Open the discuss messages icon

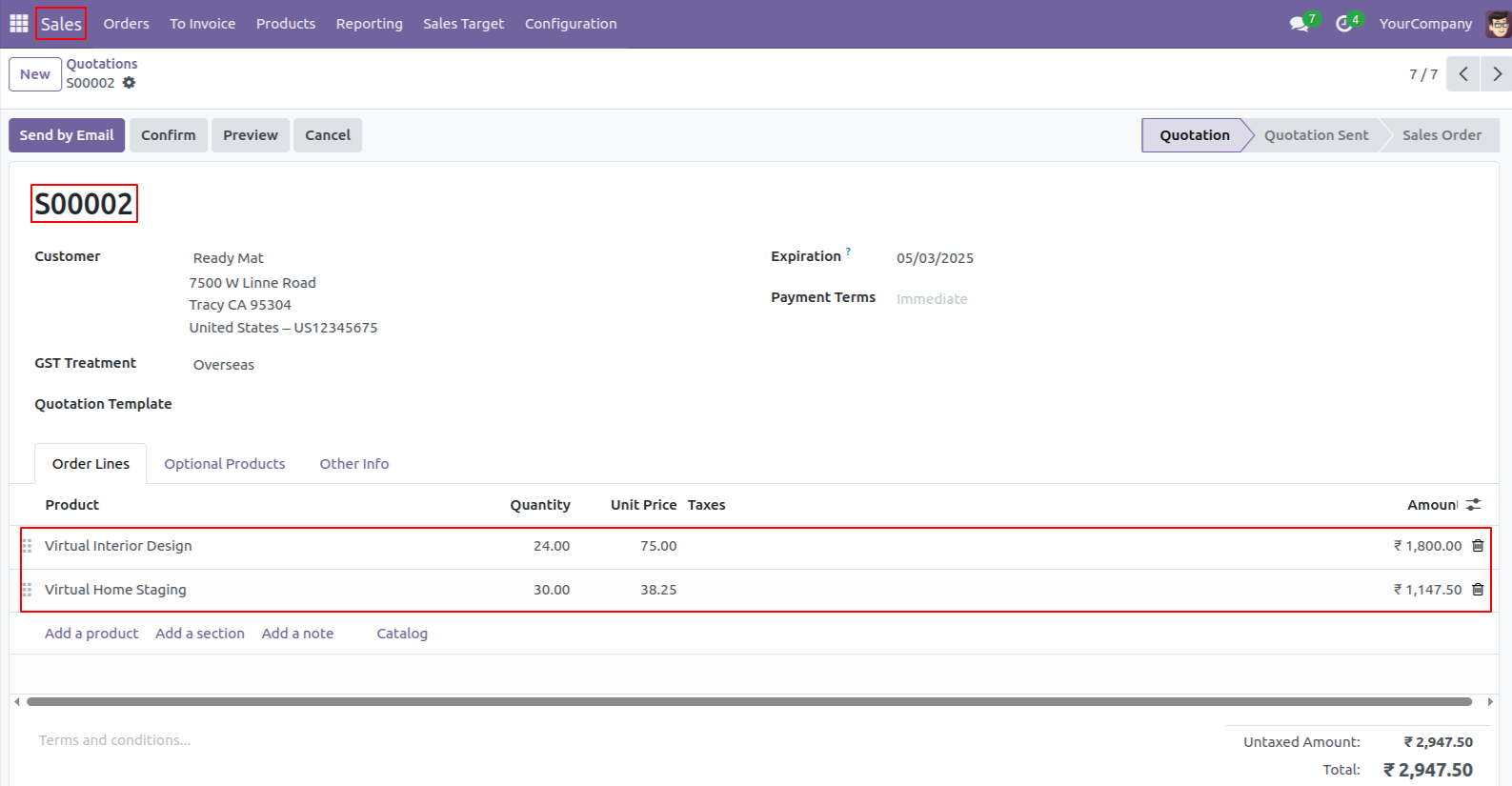pyautogui.click(x=1299, y=24)
